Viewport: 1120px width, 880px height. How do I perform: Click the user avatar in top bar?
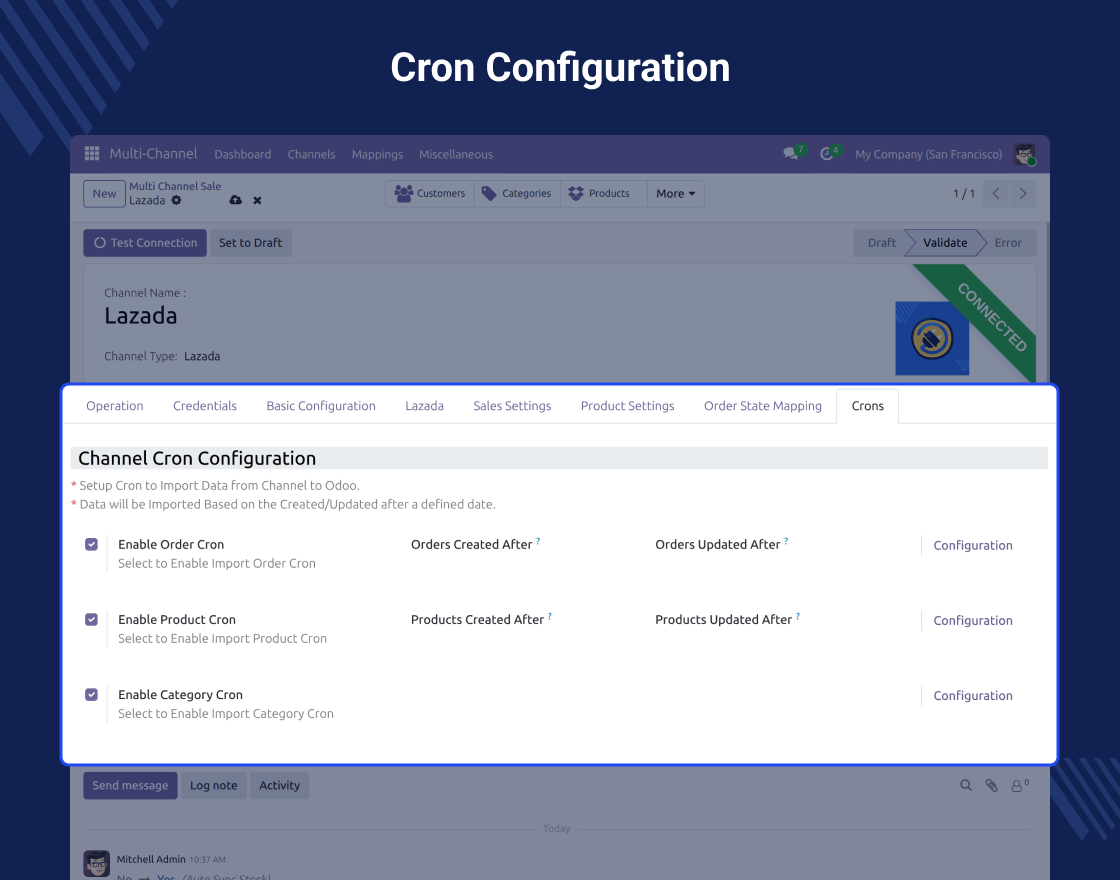coord(1025,154)
